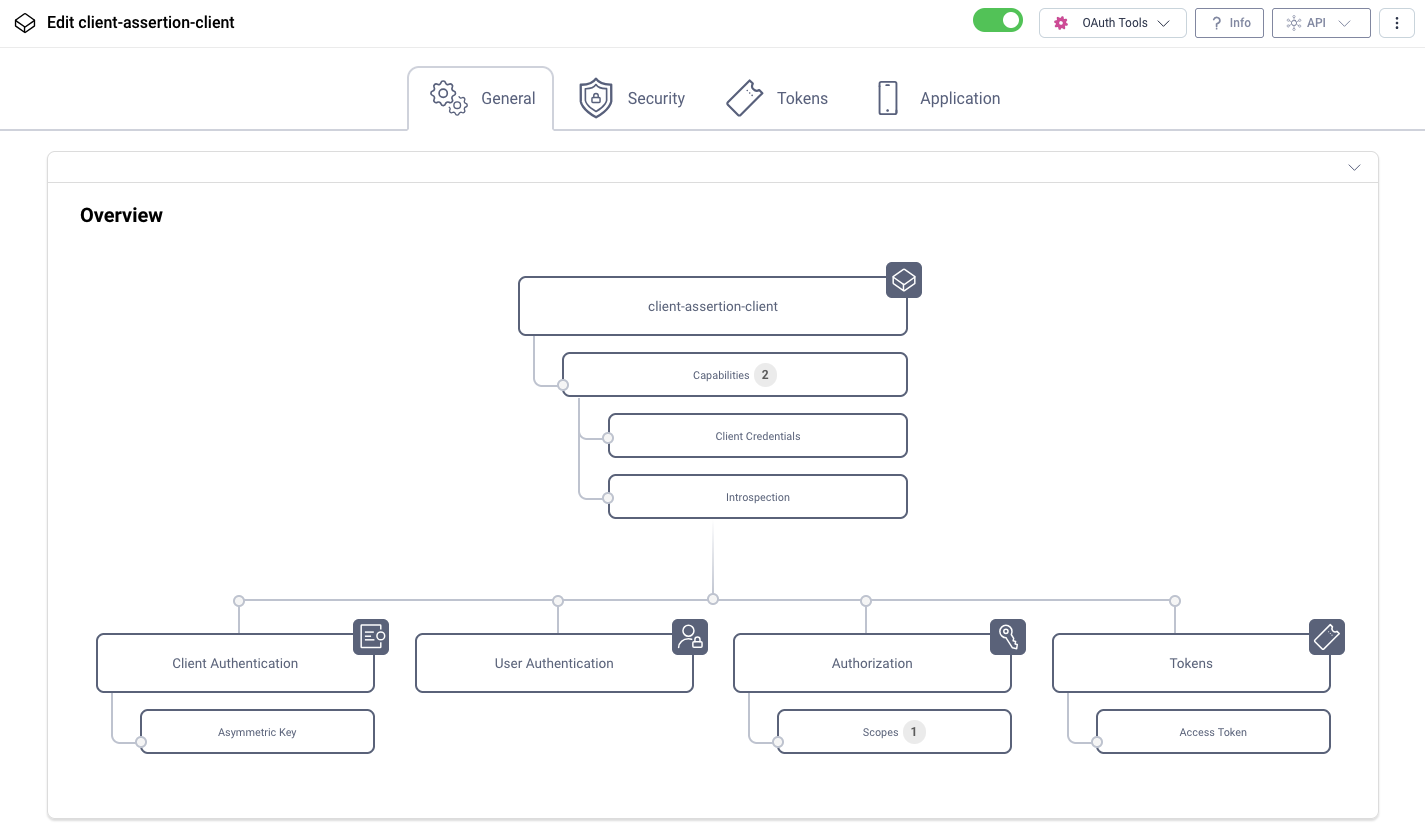Click the box icon on client-assertion-client node
The height and width of the screenshot is (827, 1425).
click(x=904, y=280)
